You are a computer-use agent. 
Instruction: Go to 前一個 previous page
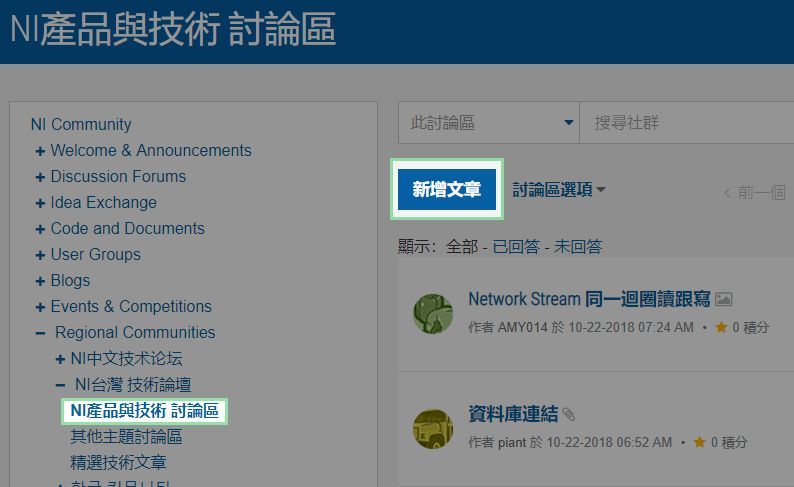coord(755,192)
